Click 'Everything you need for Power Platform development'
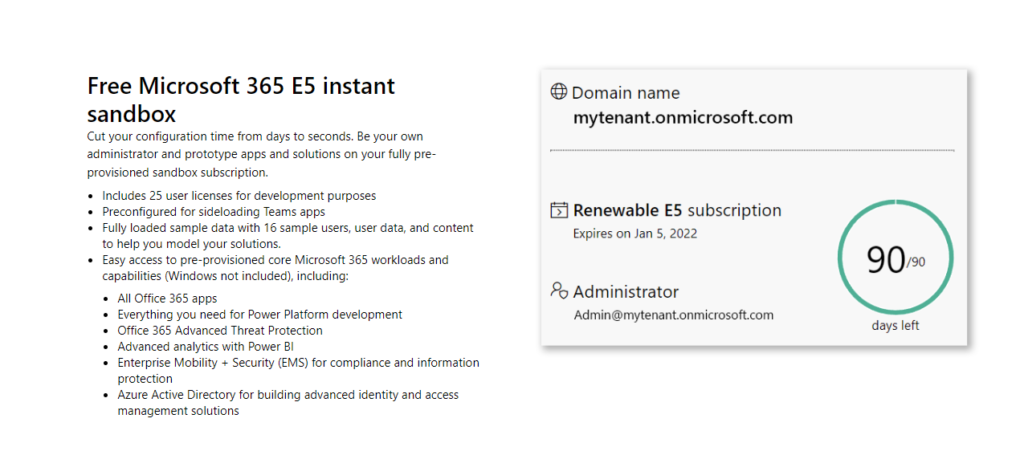 point(260,315)
